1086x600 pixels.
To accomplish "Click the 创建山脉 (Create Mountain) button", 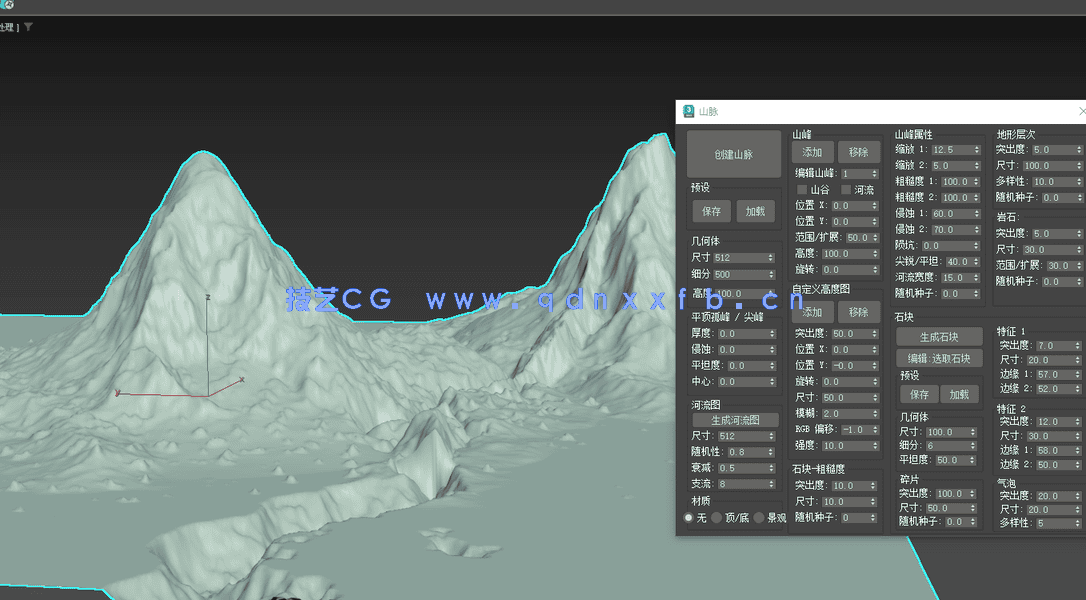I will (x=734, y=153).
